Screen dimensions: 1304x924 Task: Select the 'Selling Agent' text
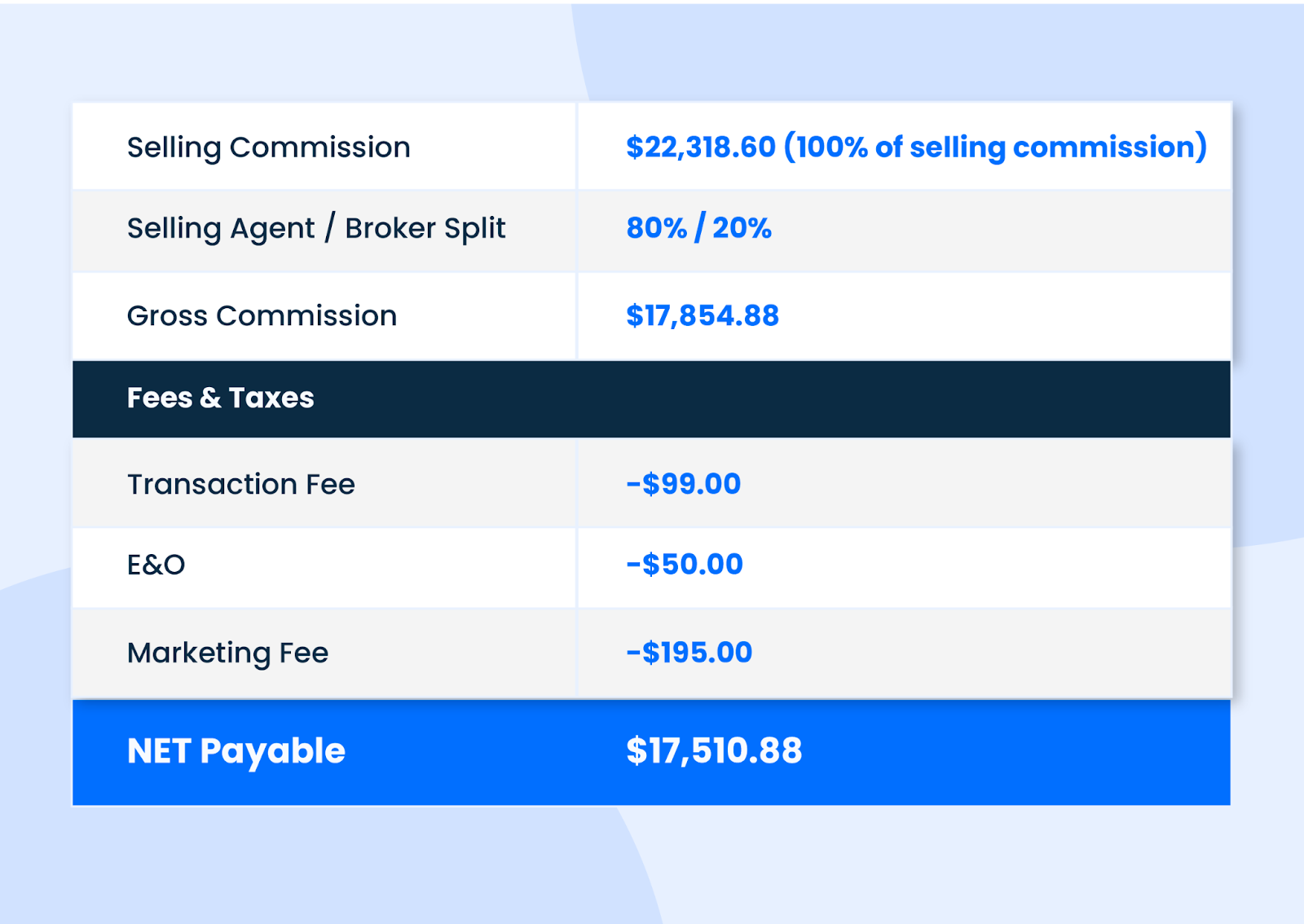pos(221,229)
